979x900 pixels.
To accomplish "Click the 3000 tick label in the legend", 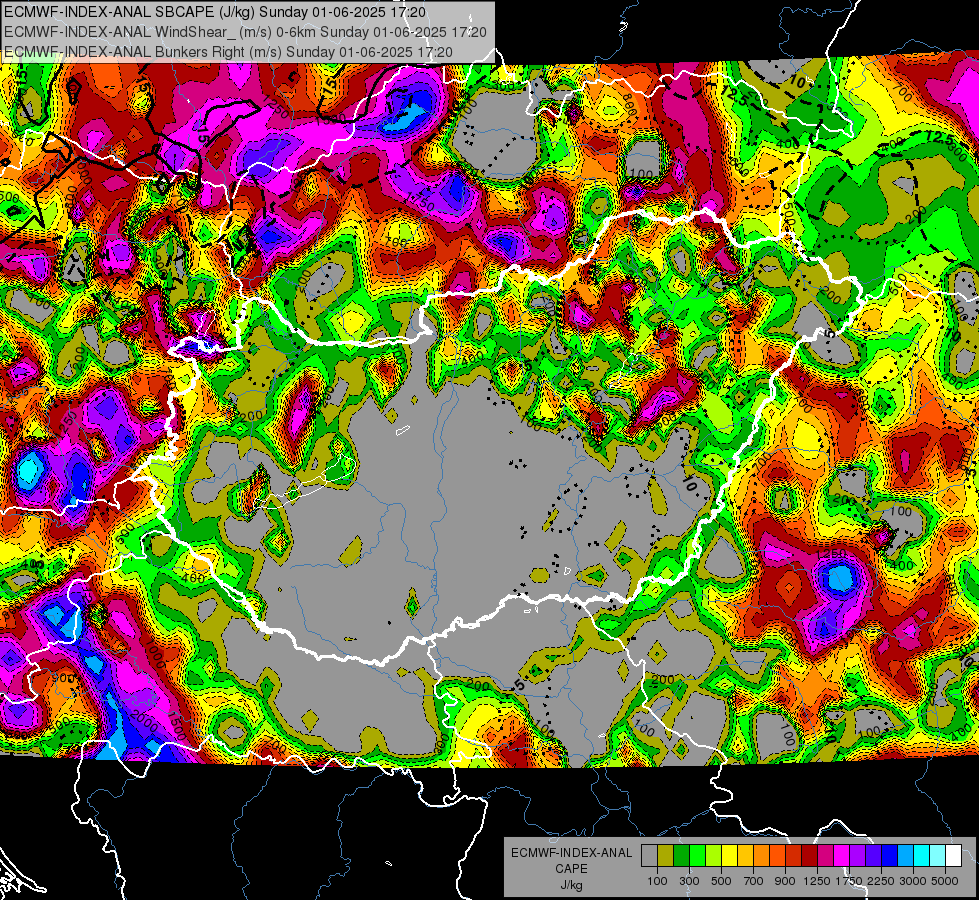I will click(913, 881).
